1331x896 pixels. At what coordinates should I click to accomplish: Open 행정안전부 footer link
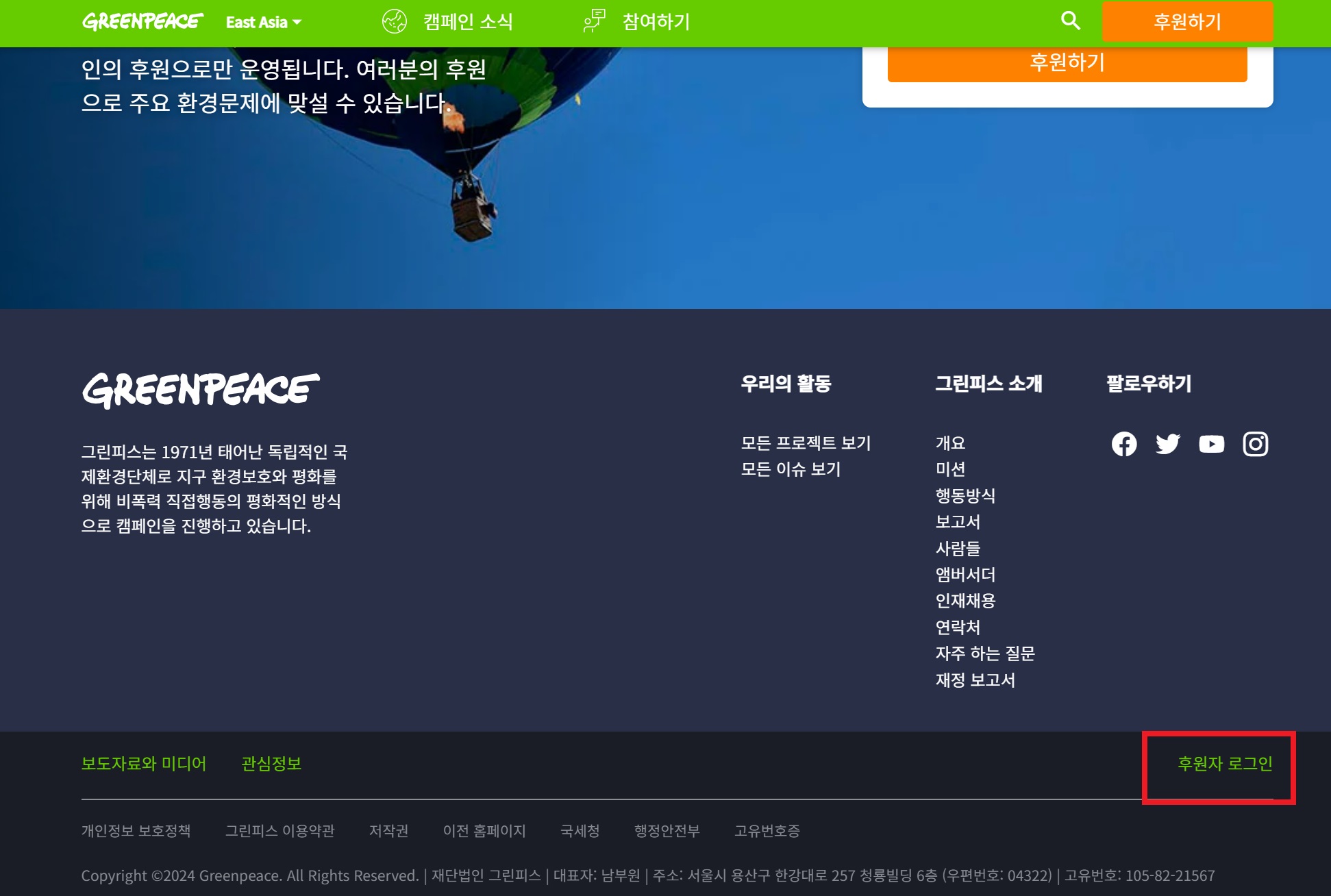tap(667, 831)
